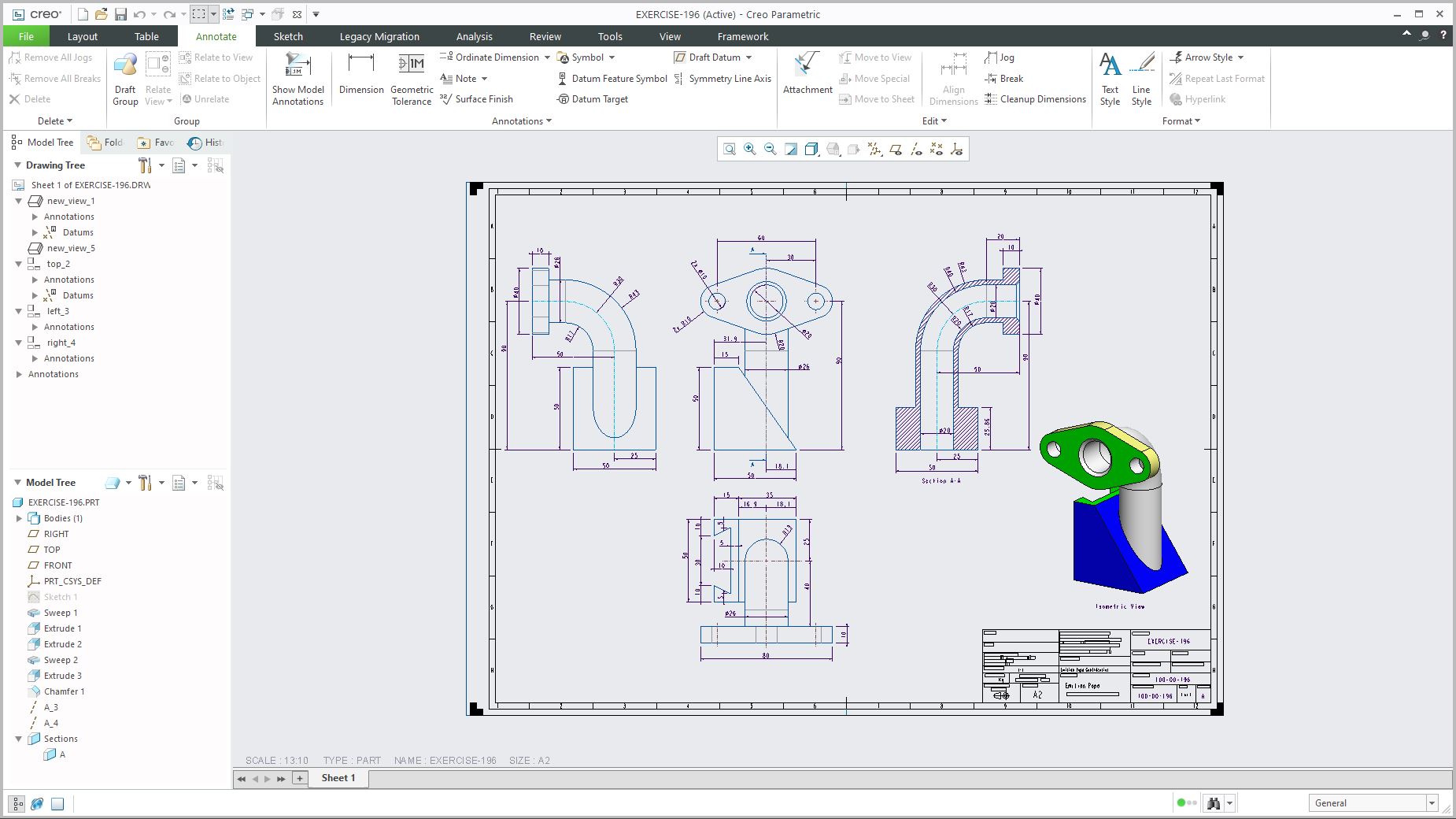Toggle the selection box filter button

click(x=198, y=14)
